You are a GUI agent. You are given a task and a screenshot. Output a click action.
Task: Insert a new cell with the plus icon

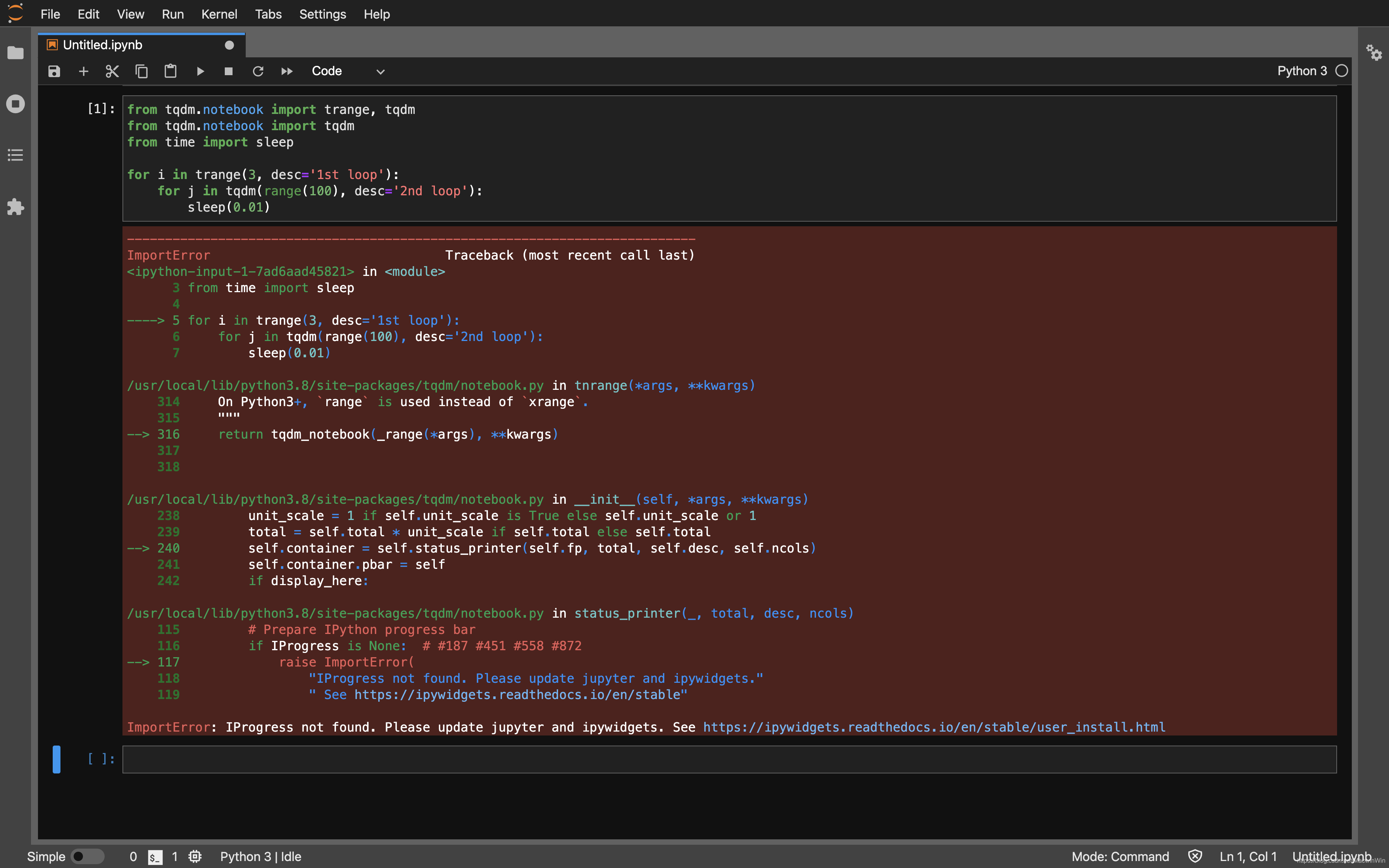[x=83, y=71]
